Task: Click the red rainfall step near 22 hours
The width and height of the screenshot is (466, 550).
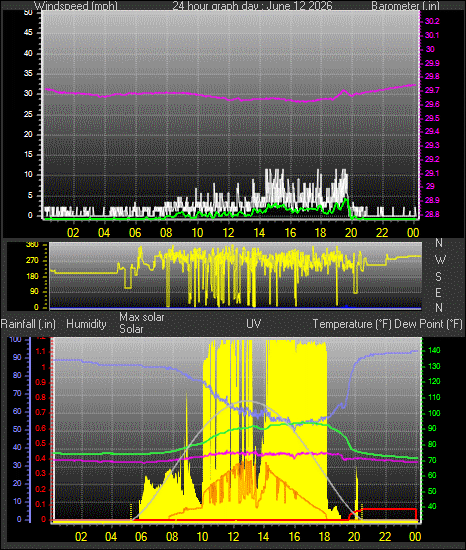Action: (389, 509)
